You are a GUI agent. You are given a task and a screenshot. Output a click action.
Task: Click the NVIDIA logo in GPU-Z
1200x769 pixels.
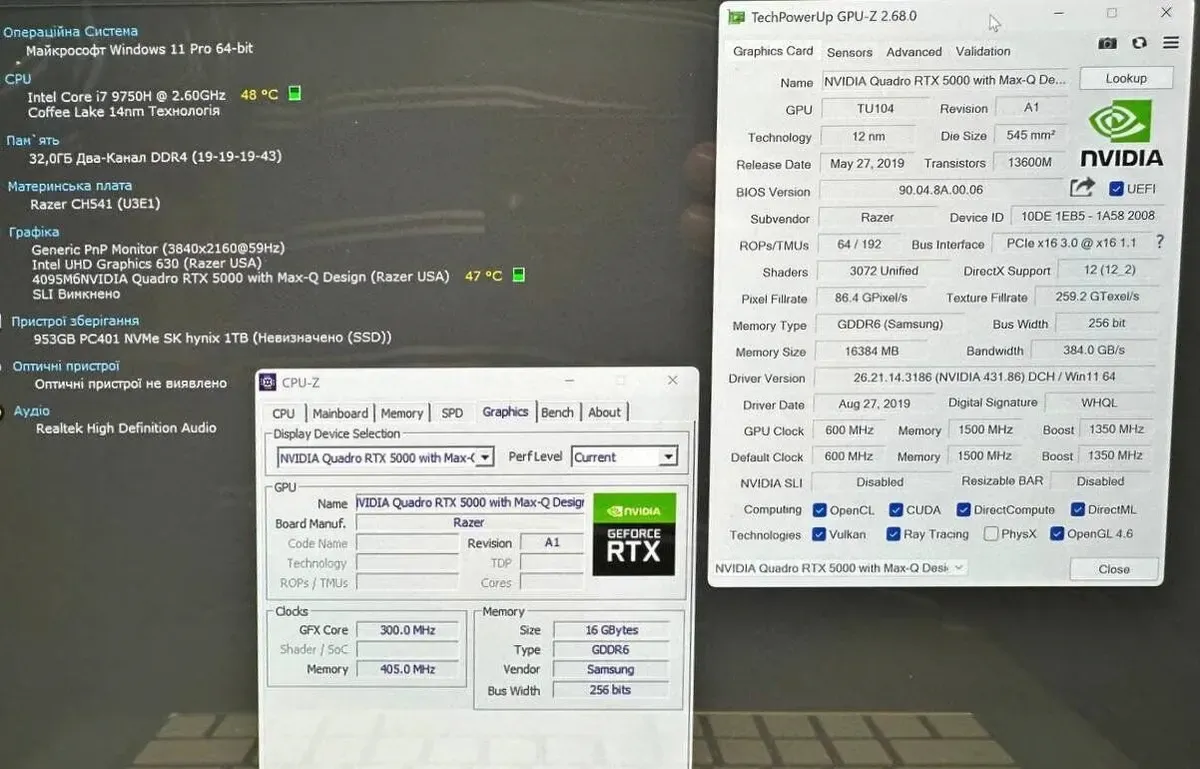pos(1121,134)
